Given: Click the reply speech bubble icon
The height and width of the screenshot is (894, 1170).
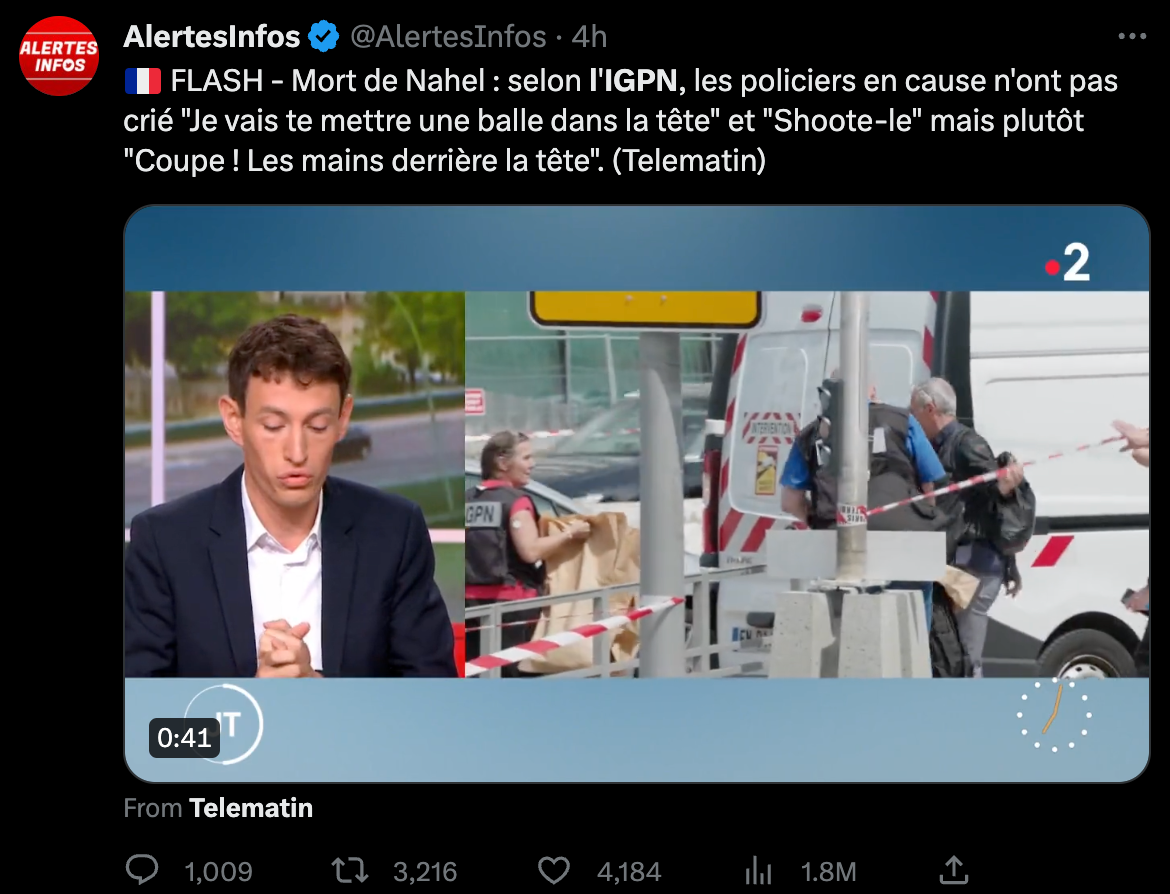Looking at the screenshot, I should (x=142, y=870).
